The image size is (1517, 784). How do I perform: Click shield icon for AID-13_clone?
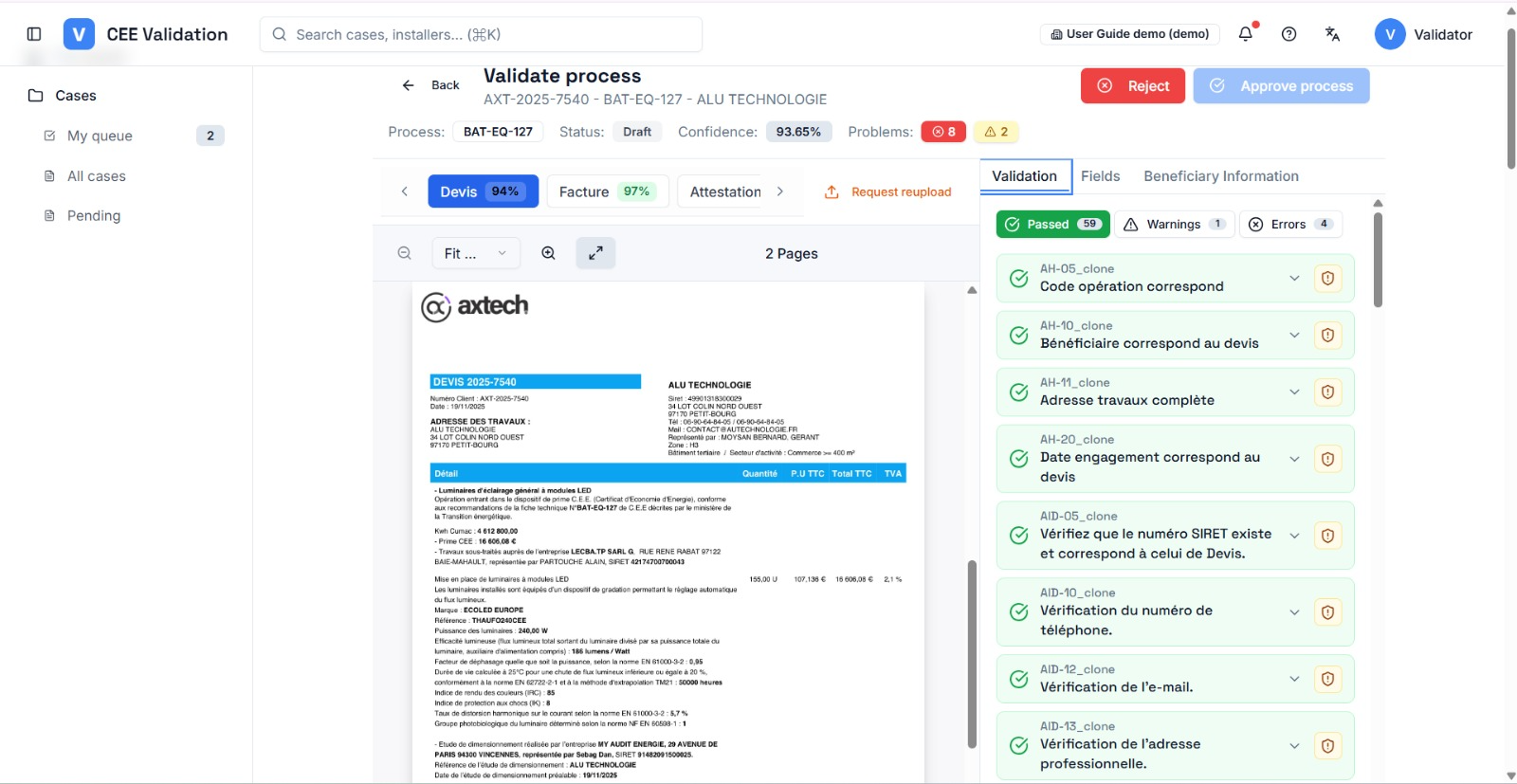coord(1327,746)
